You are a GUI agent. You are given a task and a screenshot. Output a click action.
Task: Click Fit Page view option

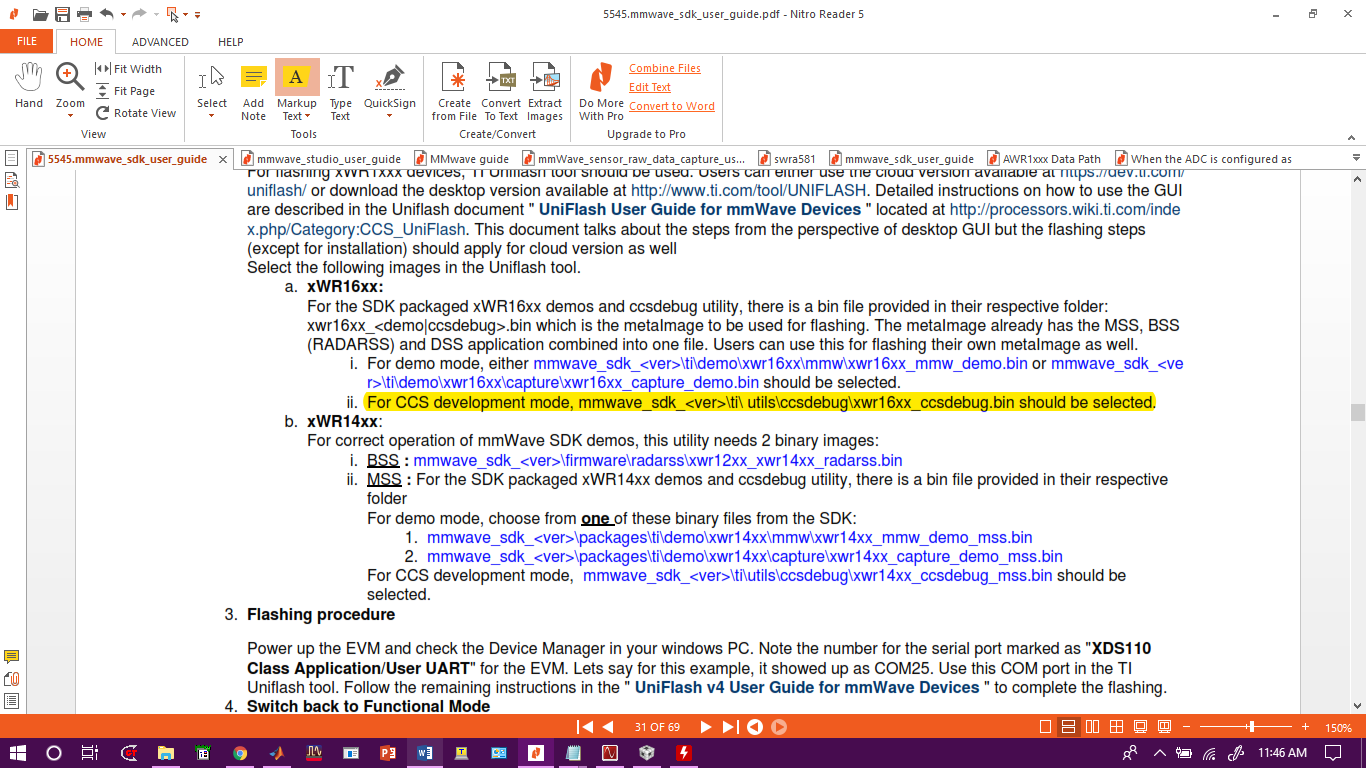coord(126,91)
